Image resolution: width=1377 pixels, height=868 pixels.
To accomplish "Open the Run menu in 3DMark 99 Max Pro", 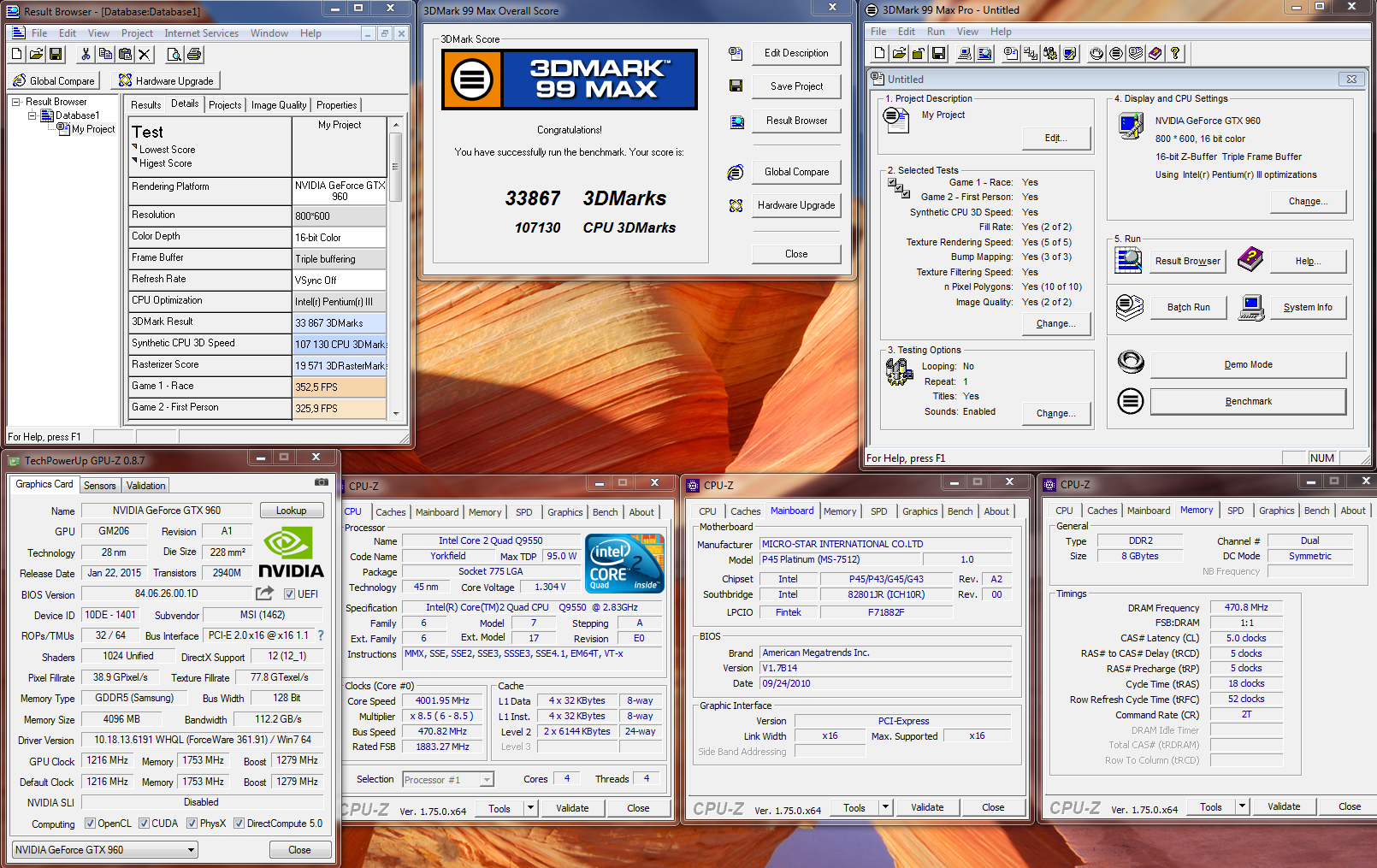I will click(x=936, y=32).
